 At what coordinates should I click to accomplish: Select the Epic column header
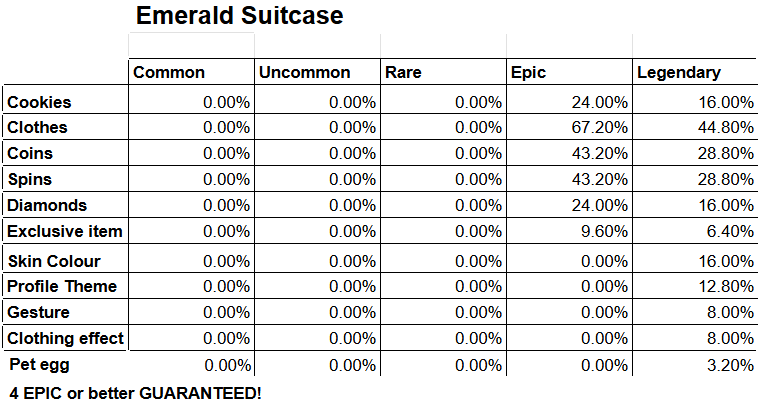(528, 73)
